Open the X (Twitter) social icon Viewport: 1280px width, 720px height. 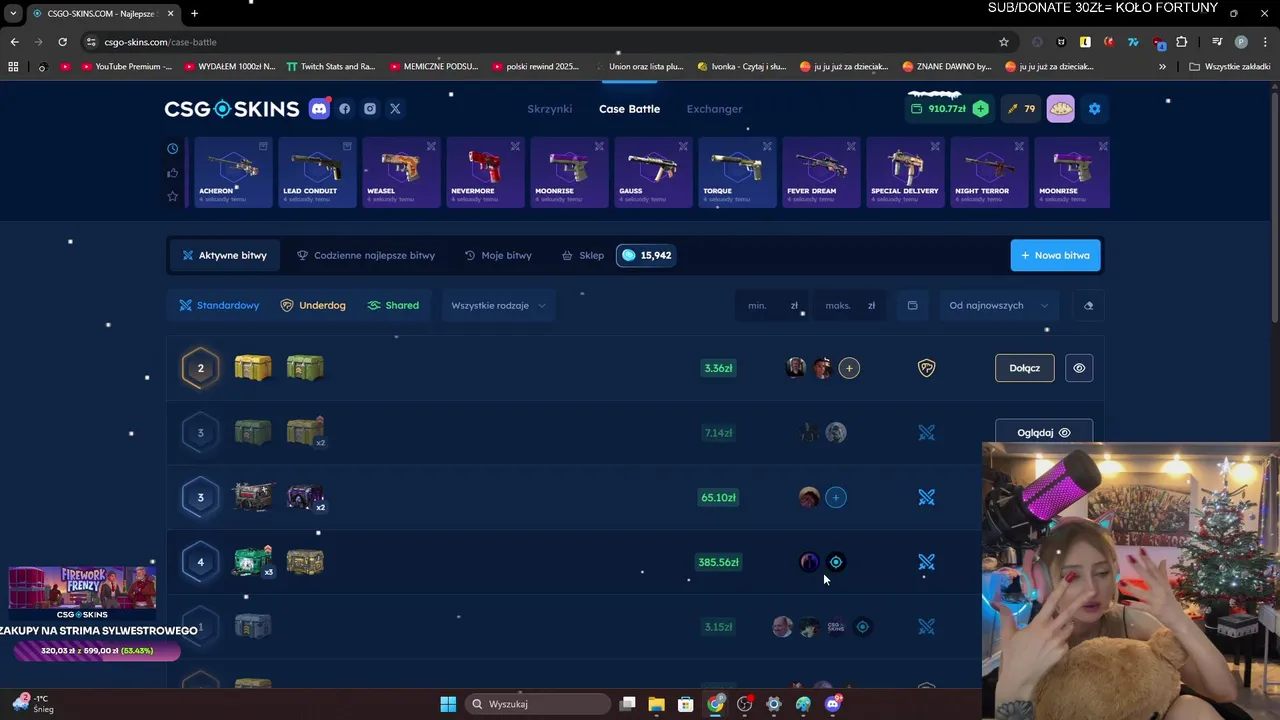(395, 109)
